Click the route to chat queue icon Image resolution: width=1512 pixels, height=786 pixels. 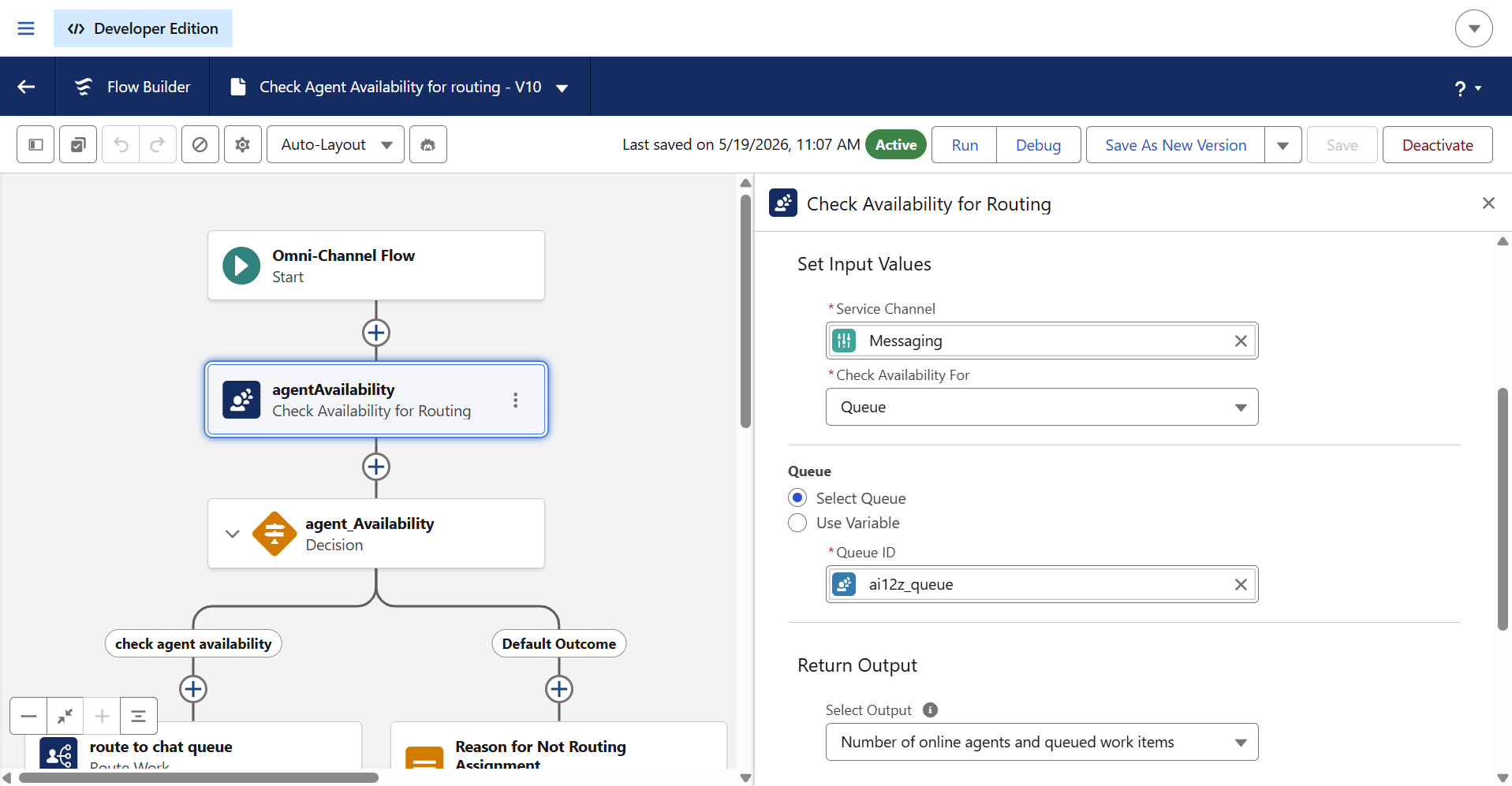click(58, 754)
